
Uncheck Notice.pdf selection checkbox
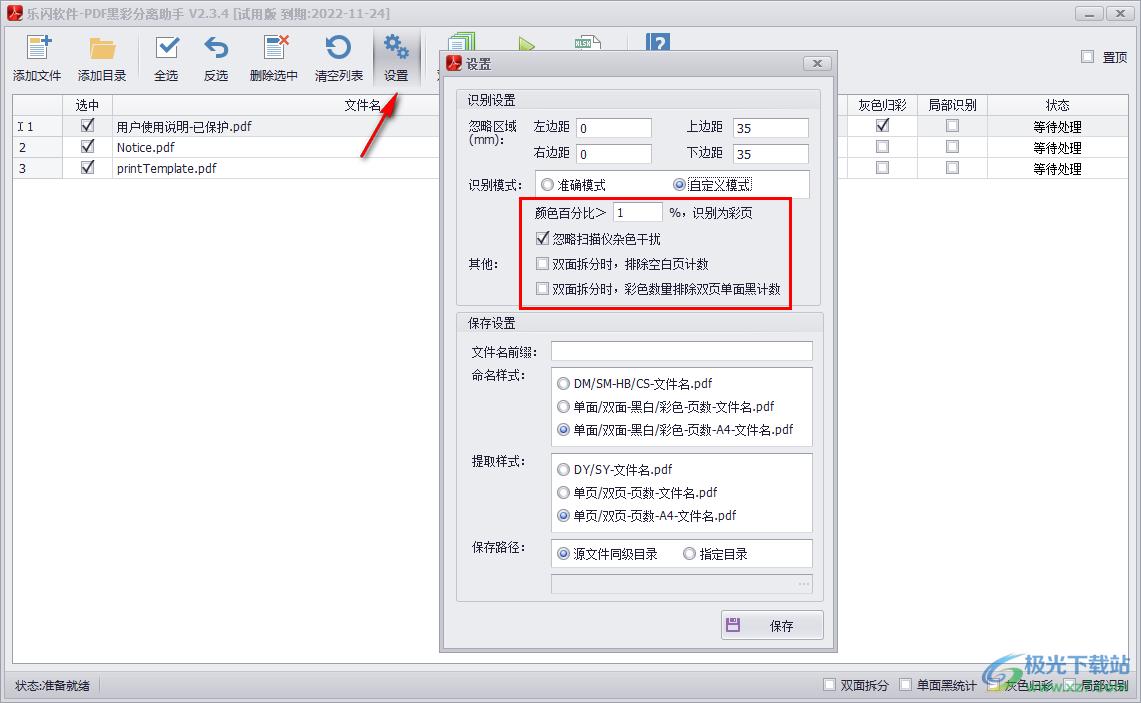pyautogui.click(x=88, y=147)
